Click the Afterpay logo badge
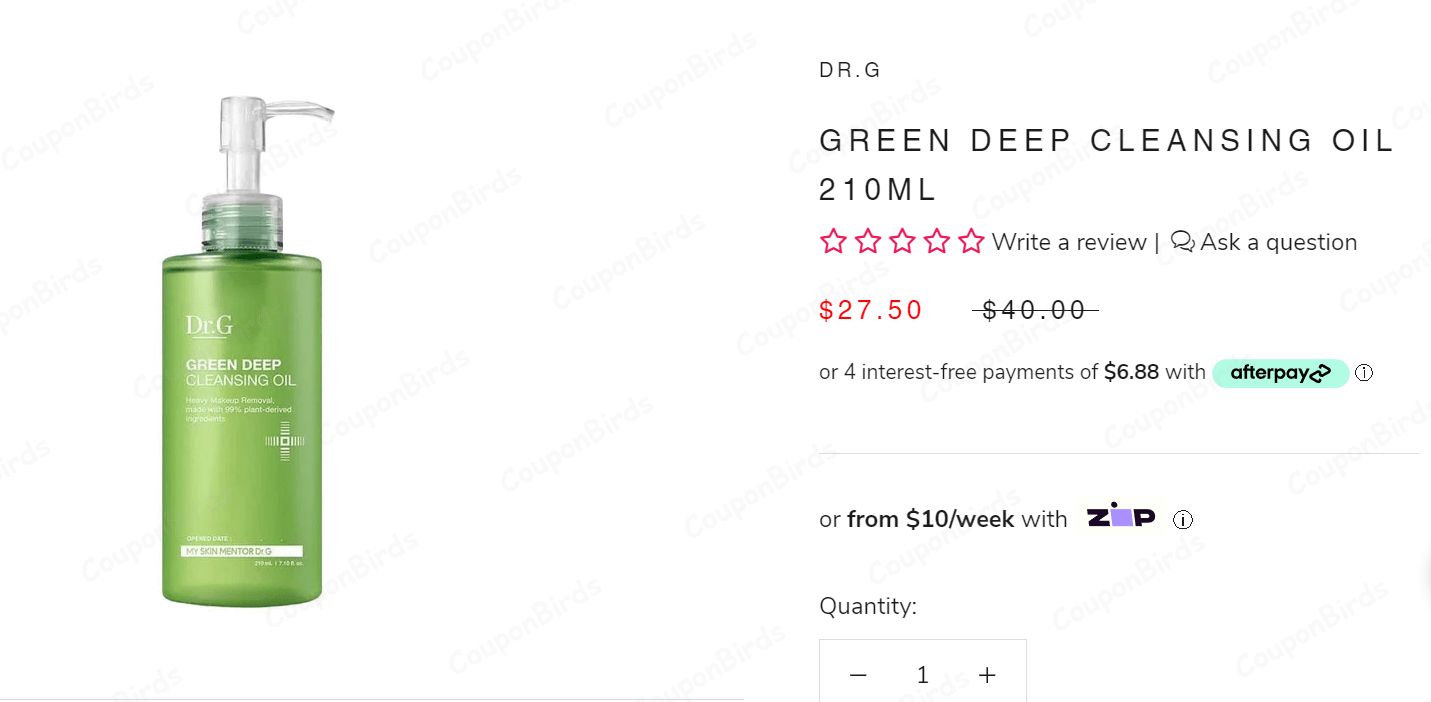The image size is (1431, 702). click(x=1280, y=373)
